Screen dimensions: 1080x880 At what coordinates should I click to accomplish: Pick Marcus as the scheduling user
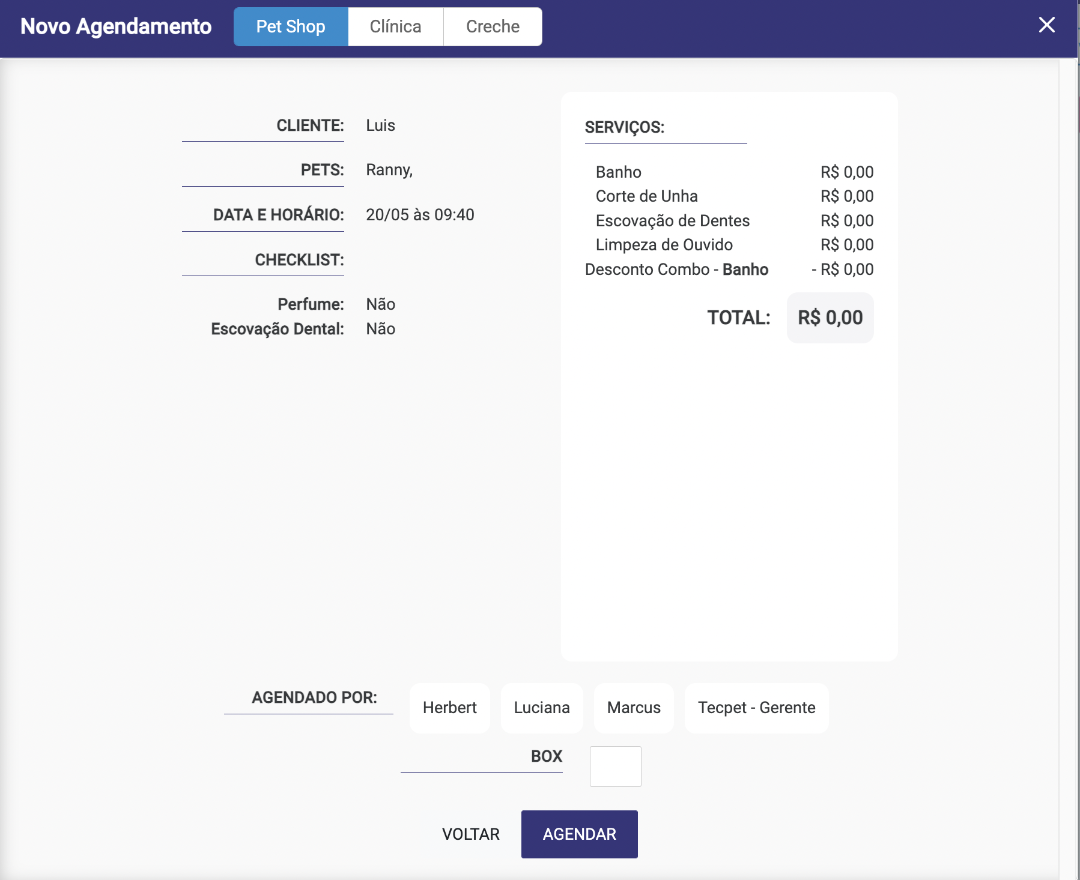pos(634,708)
